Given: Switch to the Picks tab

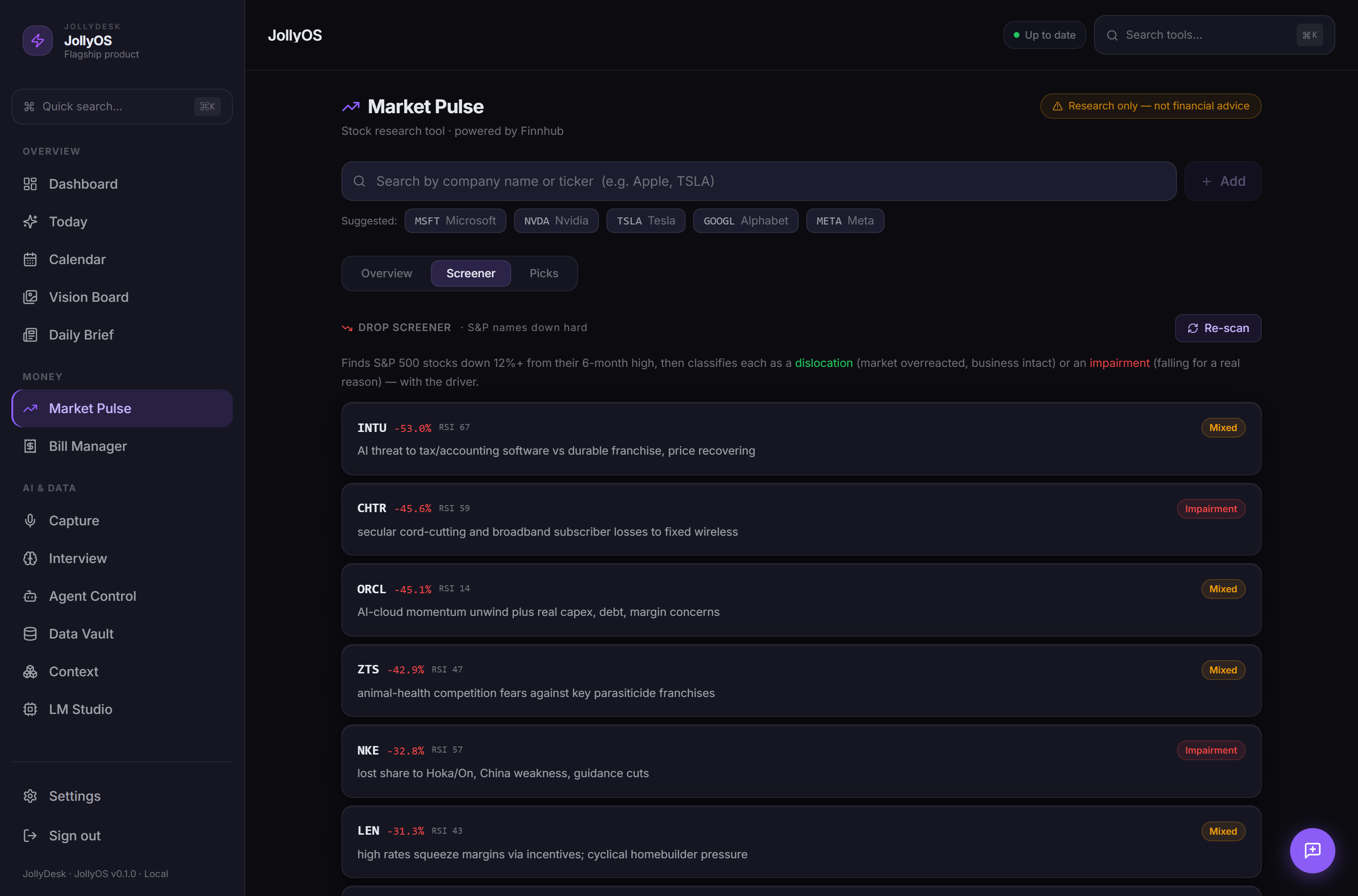Looking at the screenshot, I should tap(544, 273).
